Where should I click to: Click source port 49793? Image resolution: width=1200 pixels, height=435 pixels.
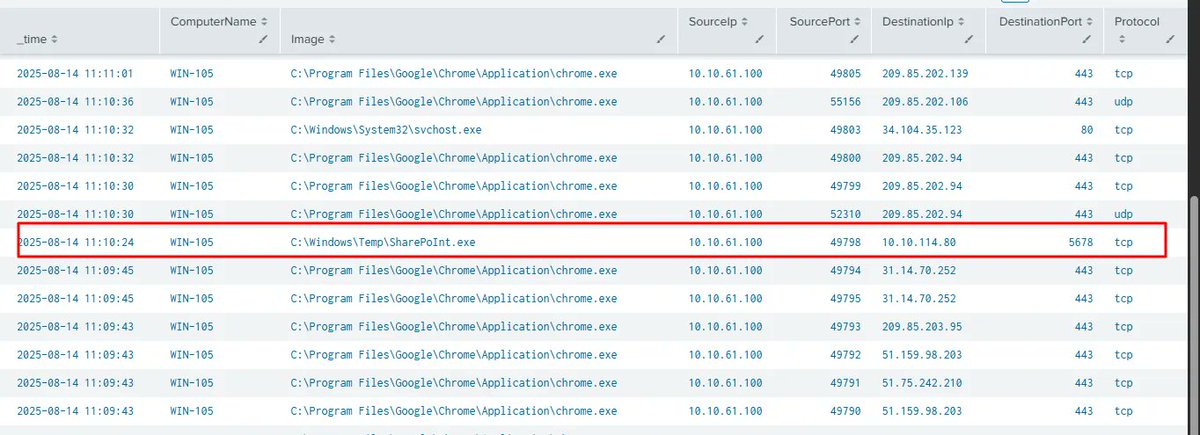(x=844, y=327)
